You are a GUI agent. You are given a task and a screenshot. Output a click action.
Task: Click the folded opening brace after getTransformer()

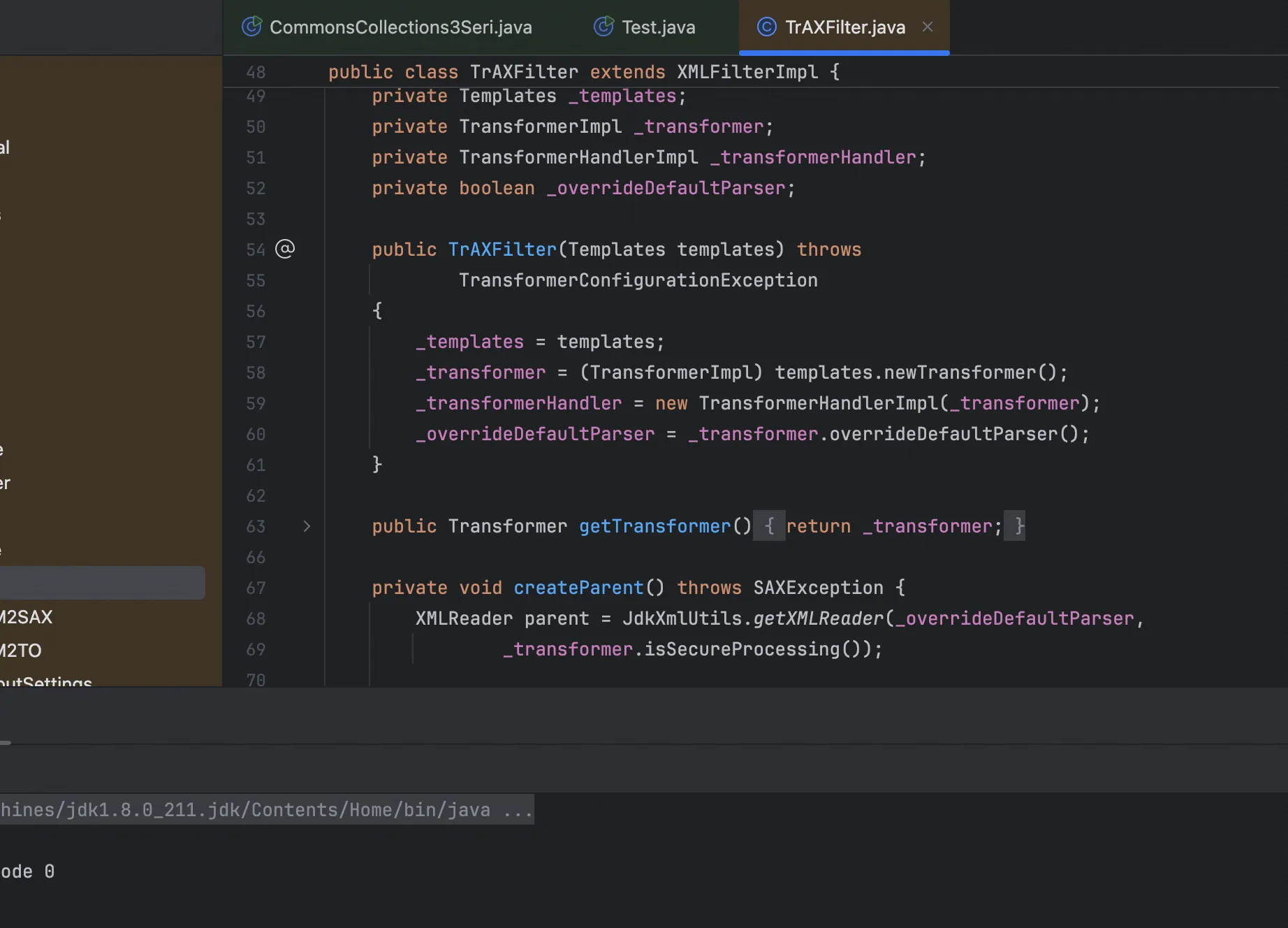point(769,526)
